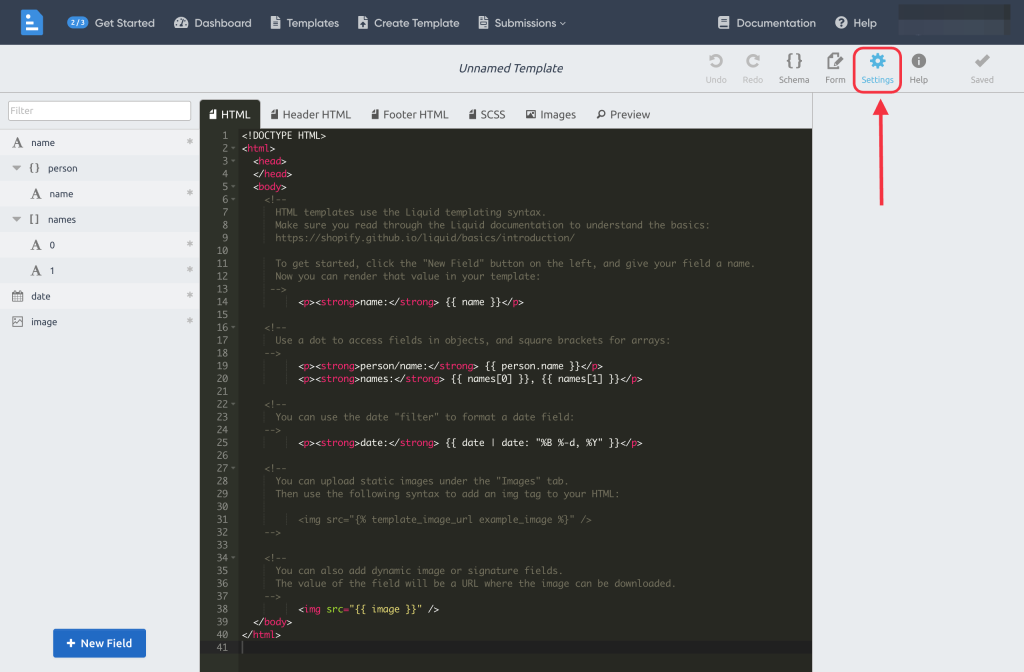
Task: Collapse the person object group
Action: point(17,168)
